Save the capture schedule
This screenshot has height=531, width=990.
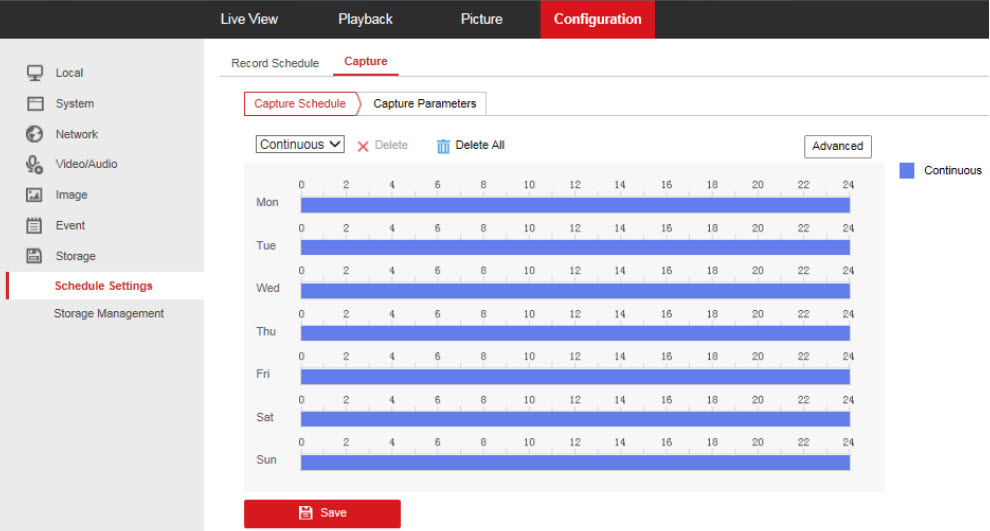tap(322, 513)
